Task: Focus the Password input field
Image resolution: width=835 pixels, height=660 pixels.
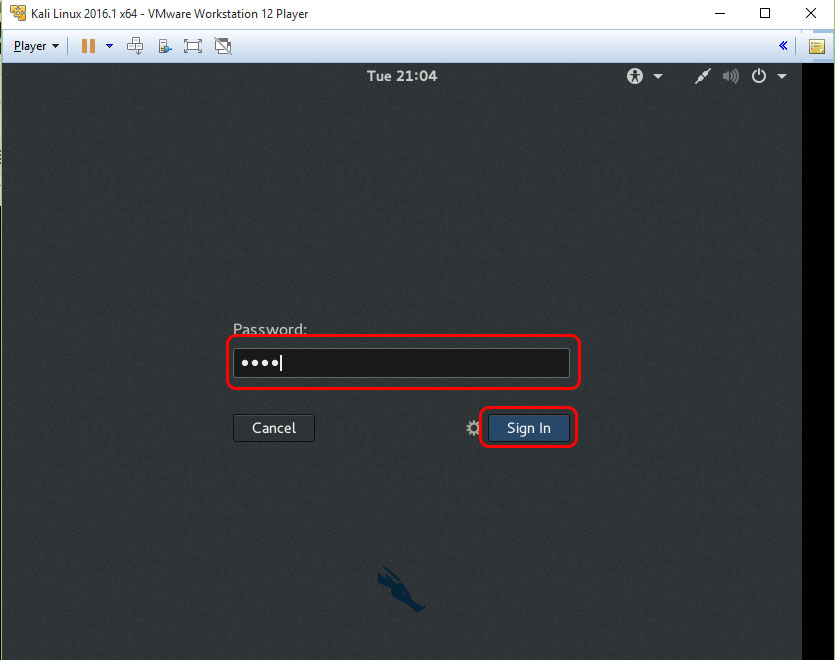Action: (402, 363)
